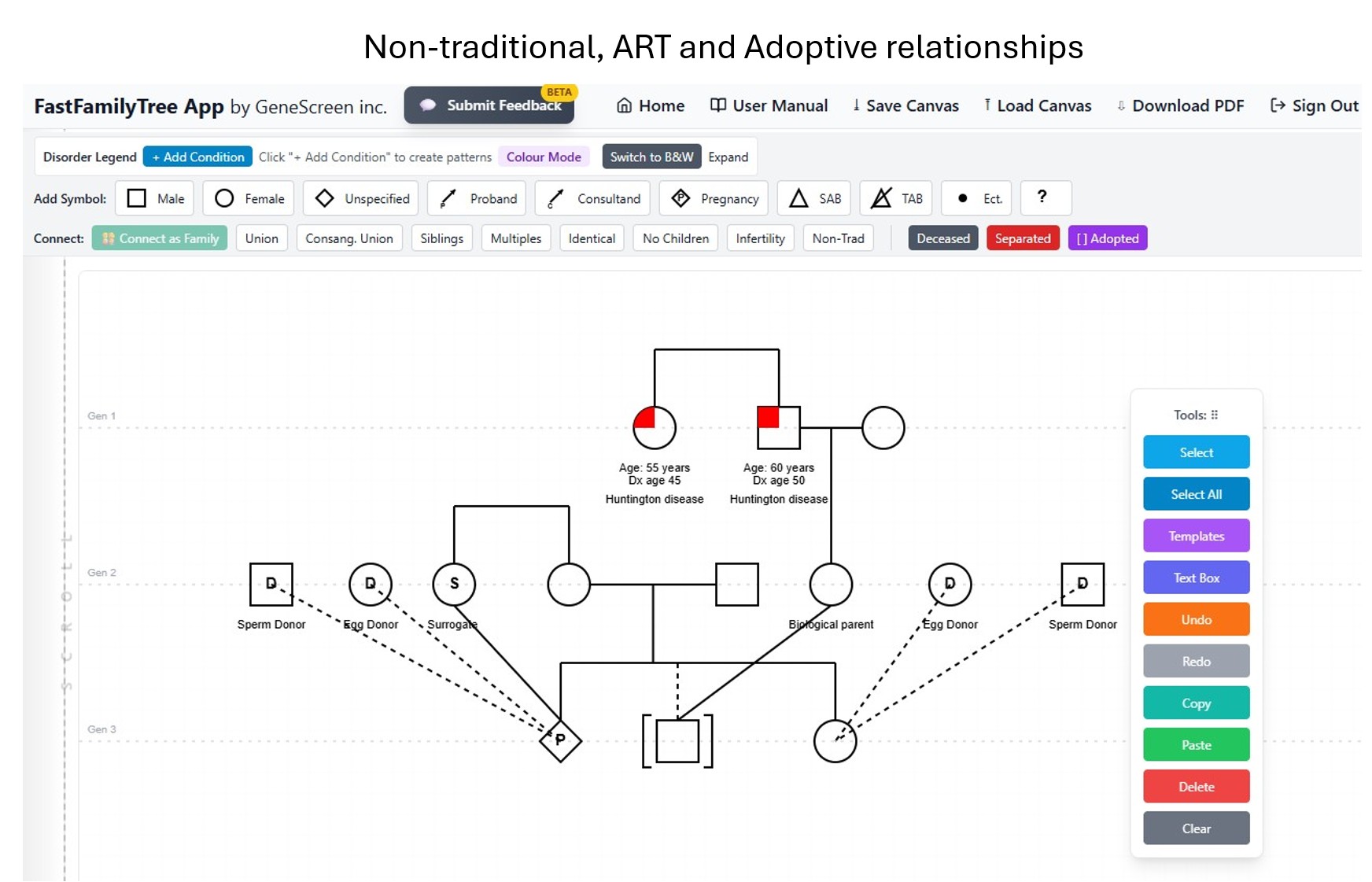Choose the Union connection
The width and height of the screenshot is (1372, 882).
(x=261, y=238)
